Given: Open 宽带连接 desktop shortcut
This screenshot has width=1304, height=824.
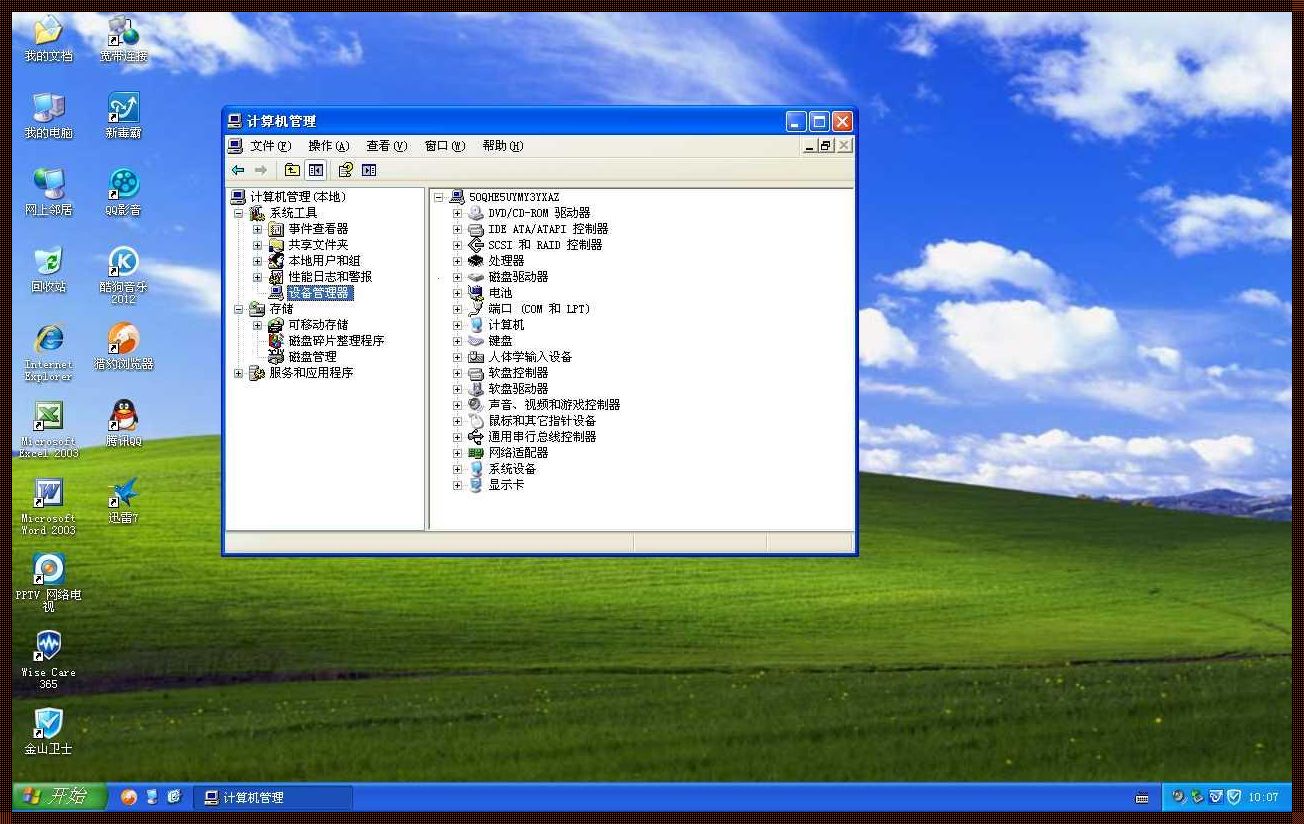Looking at the screenshot, I should (x=124, y=39).
